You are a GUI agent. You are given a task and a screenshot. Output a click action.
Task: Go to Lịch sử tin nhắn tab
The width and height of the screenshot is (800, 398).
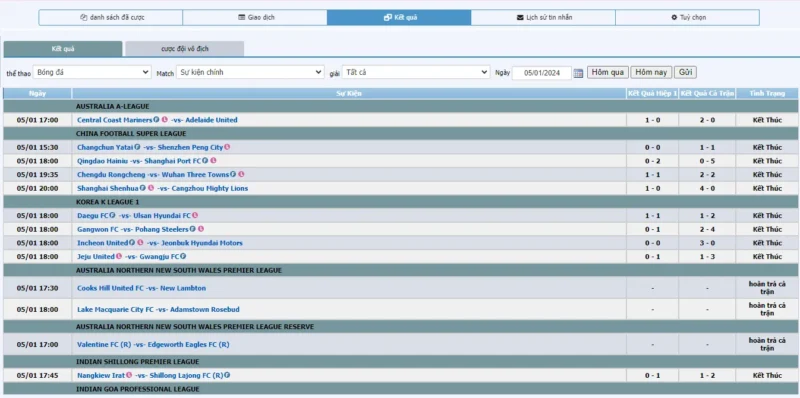click(x=543, y=17)
